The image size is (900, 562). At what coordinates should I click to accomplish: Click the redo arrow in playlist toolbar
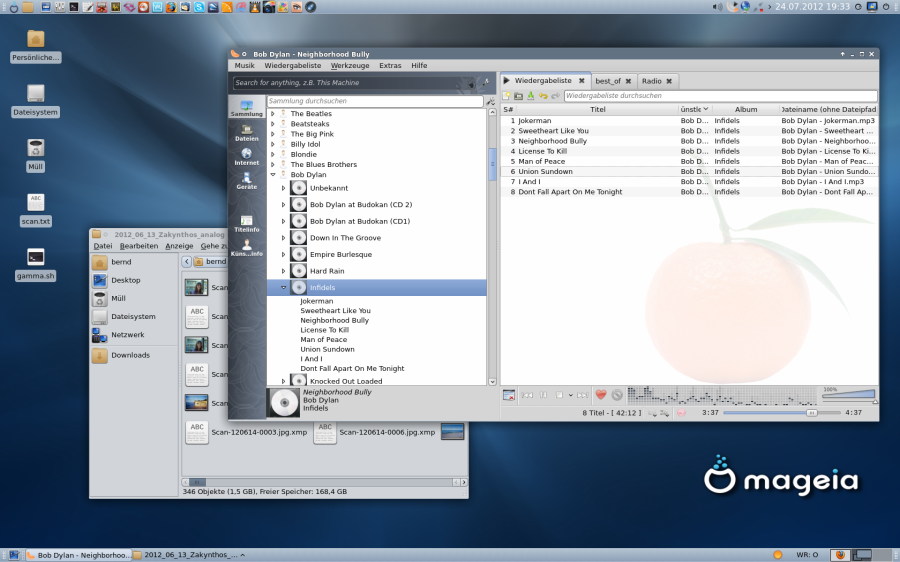[x=555, y=96]
